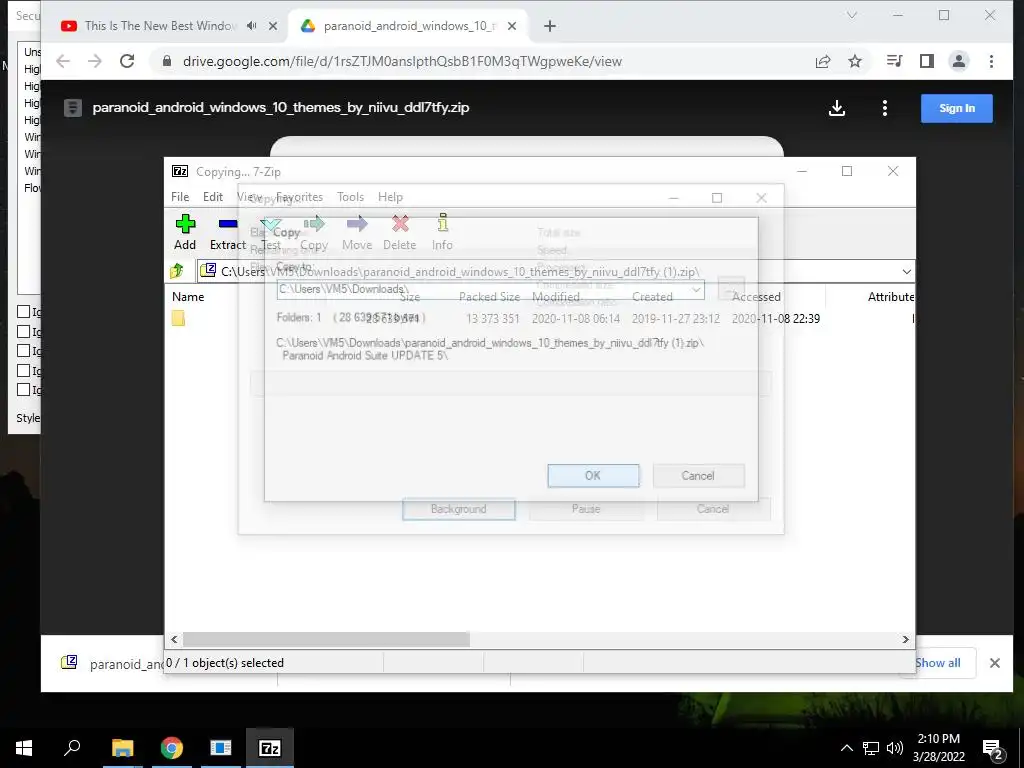Open Chrome tab search chevron
This screenshot has width=1024, height=768.
pos(852,15)
